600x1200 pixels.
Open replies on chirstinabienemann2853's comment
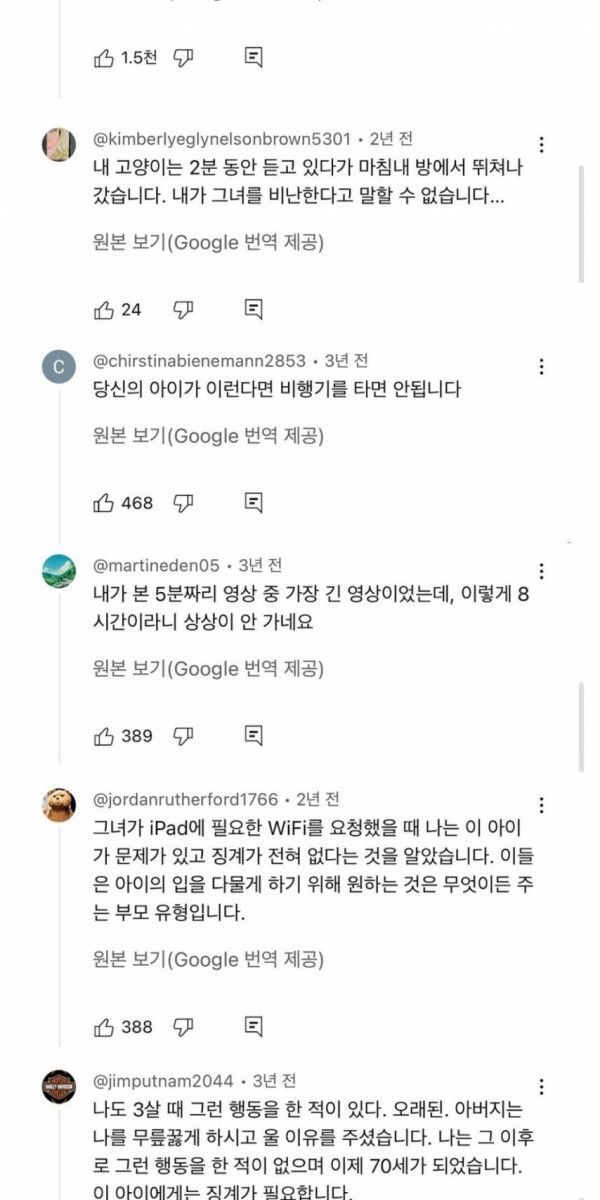pyautogui.click(x=254, y=502)
